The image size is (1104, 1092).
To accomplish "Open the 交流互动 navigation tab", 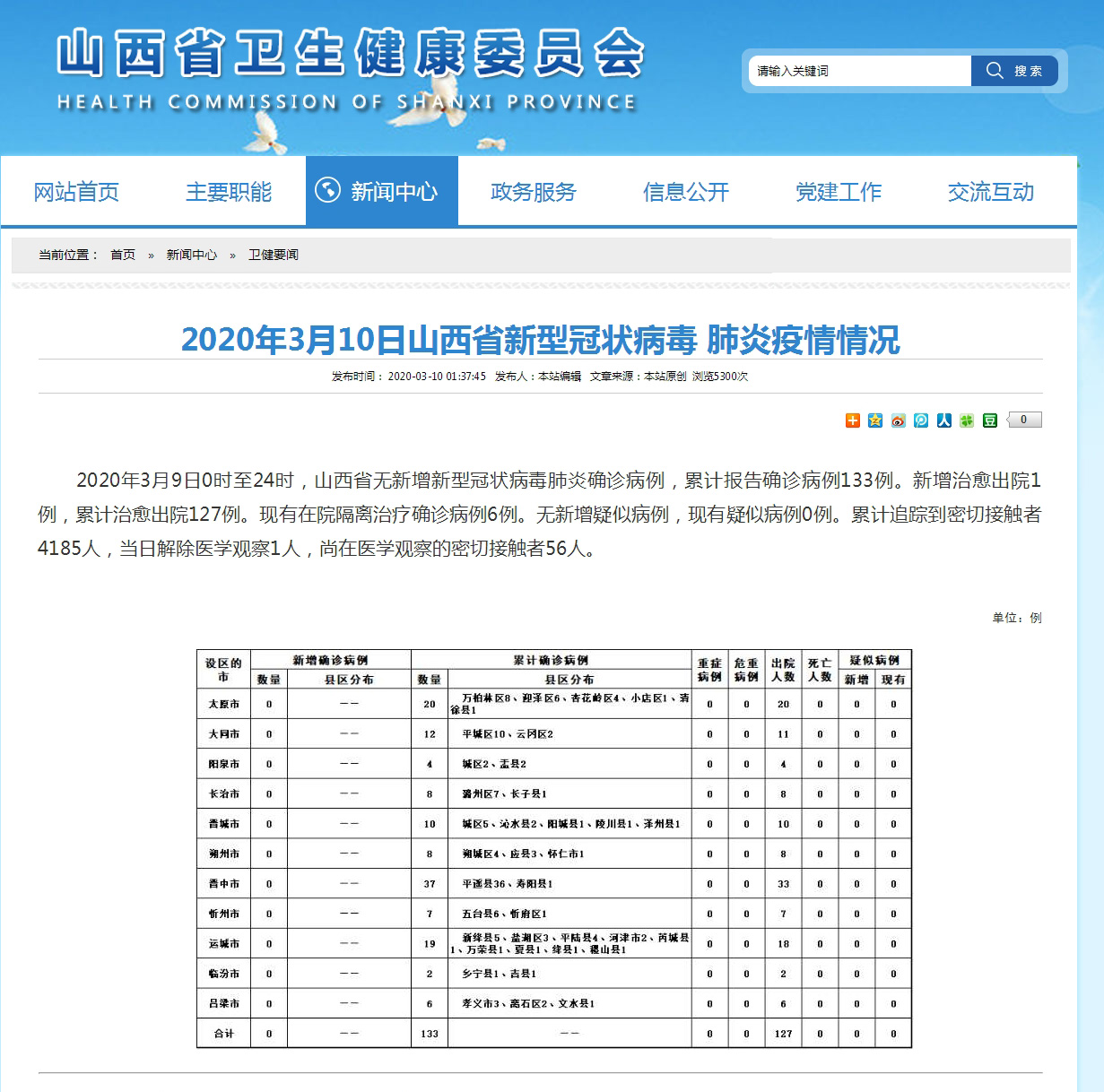I will point(991,192).
